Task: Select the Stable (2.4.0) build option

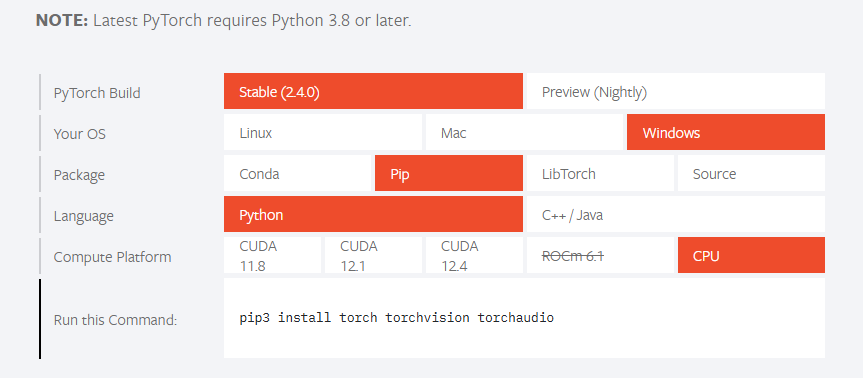Action: [x=373, y=91]
